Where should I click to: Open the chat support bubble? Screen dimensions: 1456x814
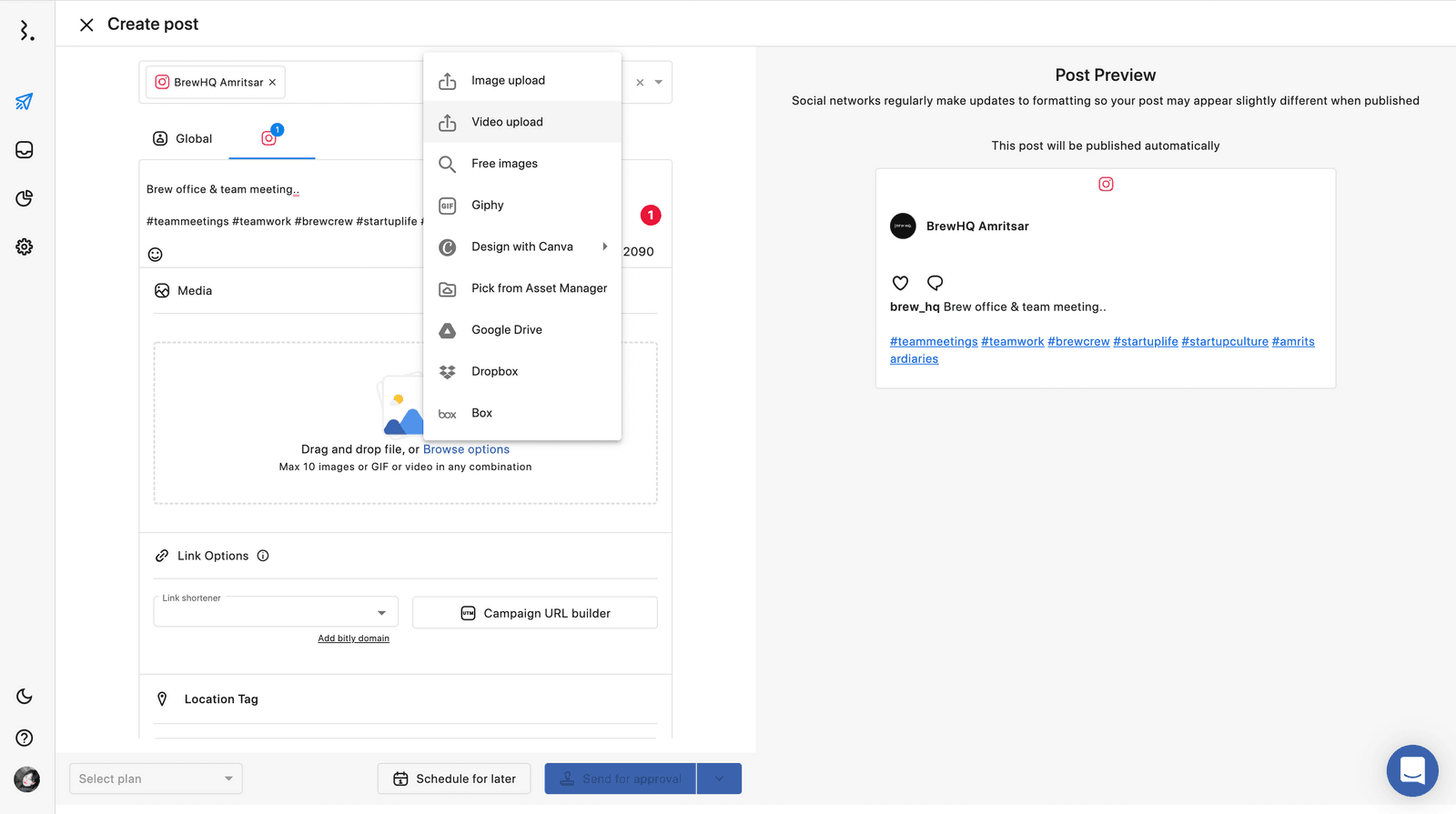point(1411,770)
